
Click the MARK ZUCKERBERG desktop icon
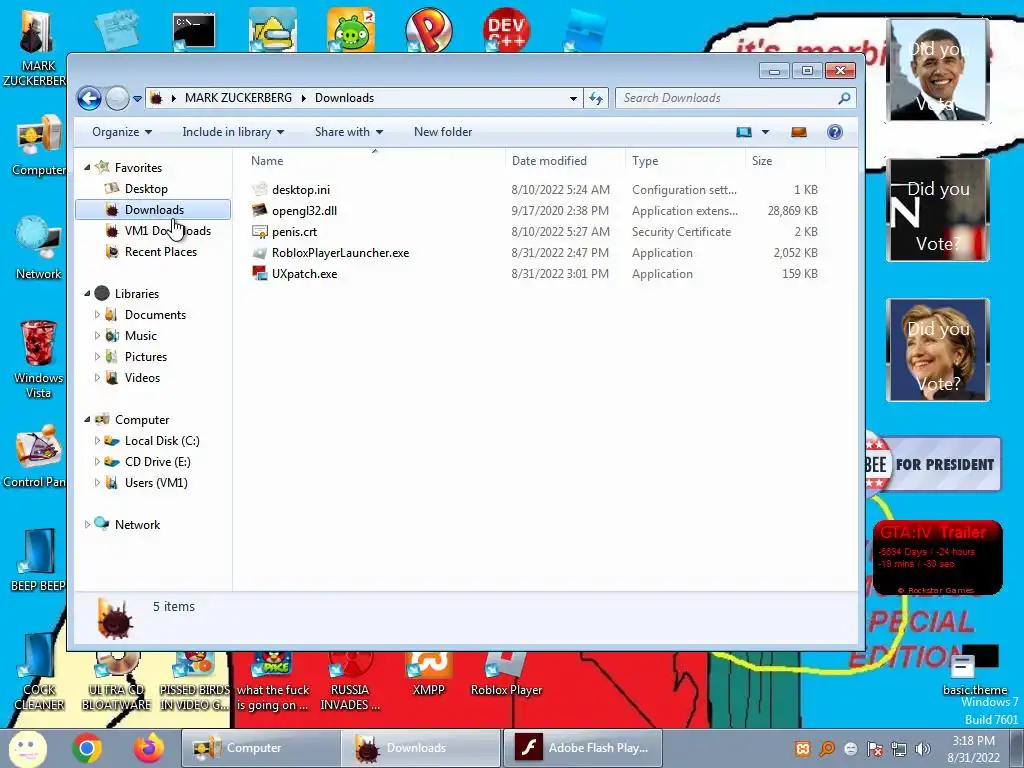pyautogui.click(x=35, y=47)
